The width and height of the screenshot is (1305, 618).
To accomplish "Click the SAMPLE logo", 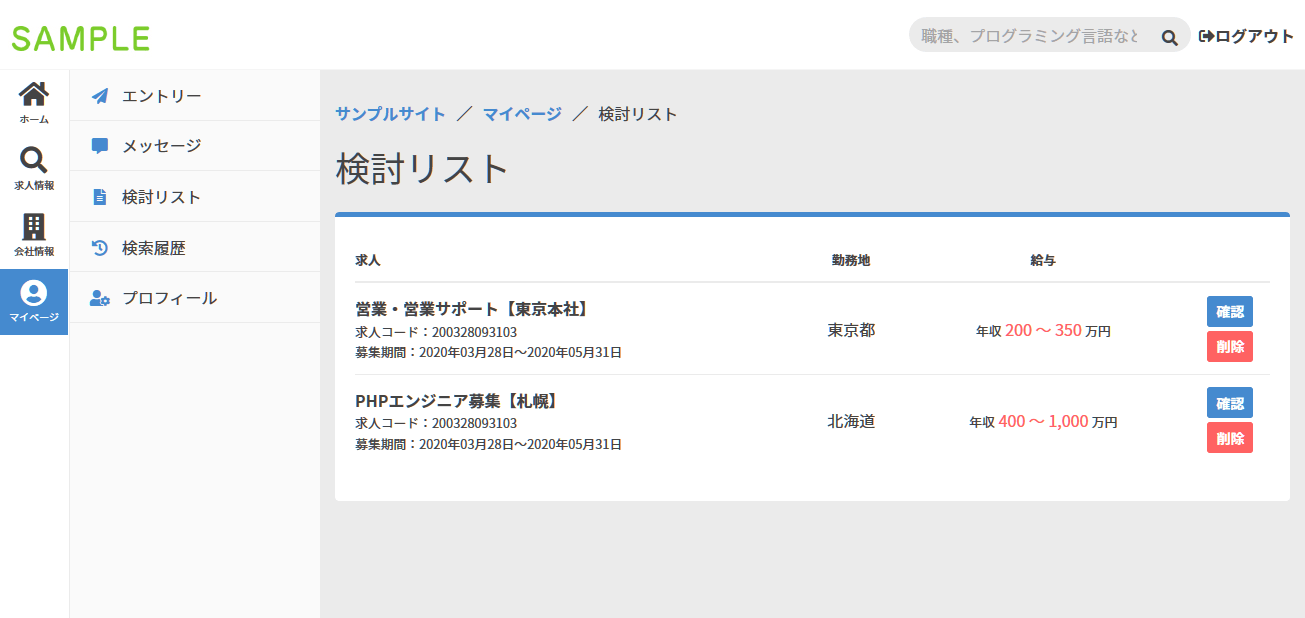I will 81,36.
